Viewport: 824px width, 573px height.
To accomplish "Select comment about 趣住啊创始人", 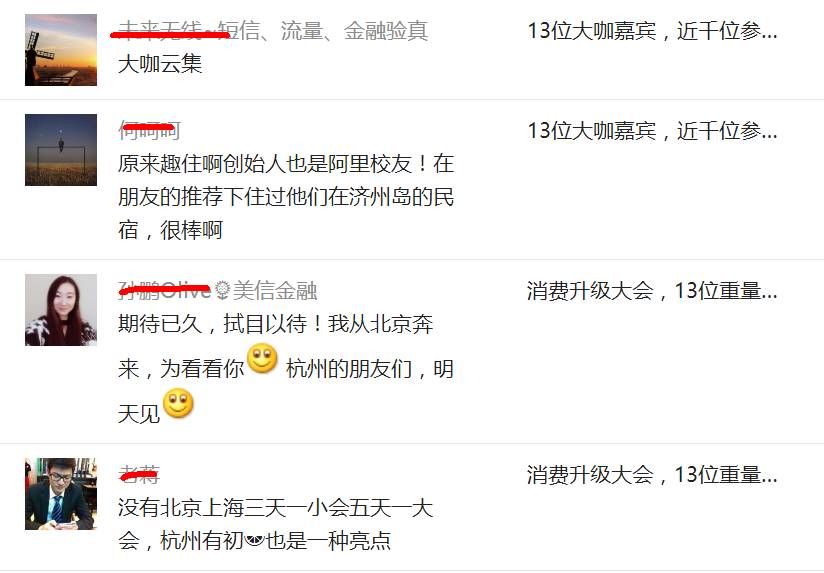I will [286, 197].
